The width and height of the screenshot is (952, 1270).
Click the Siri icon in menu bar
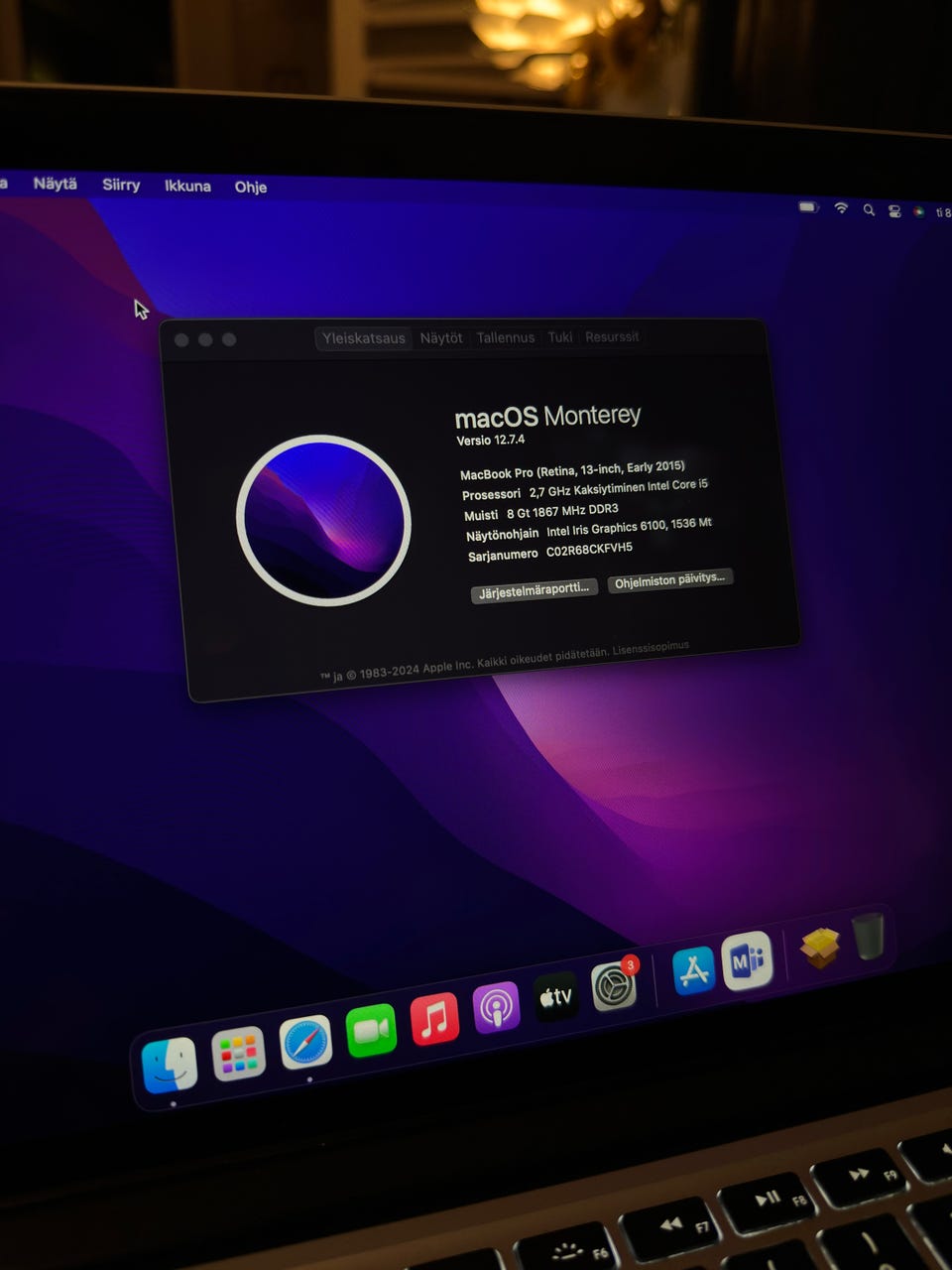point(919,211)
